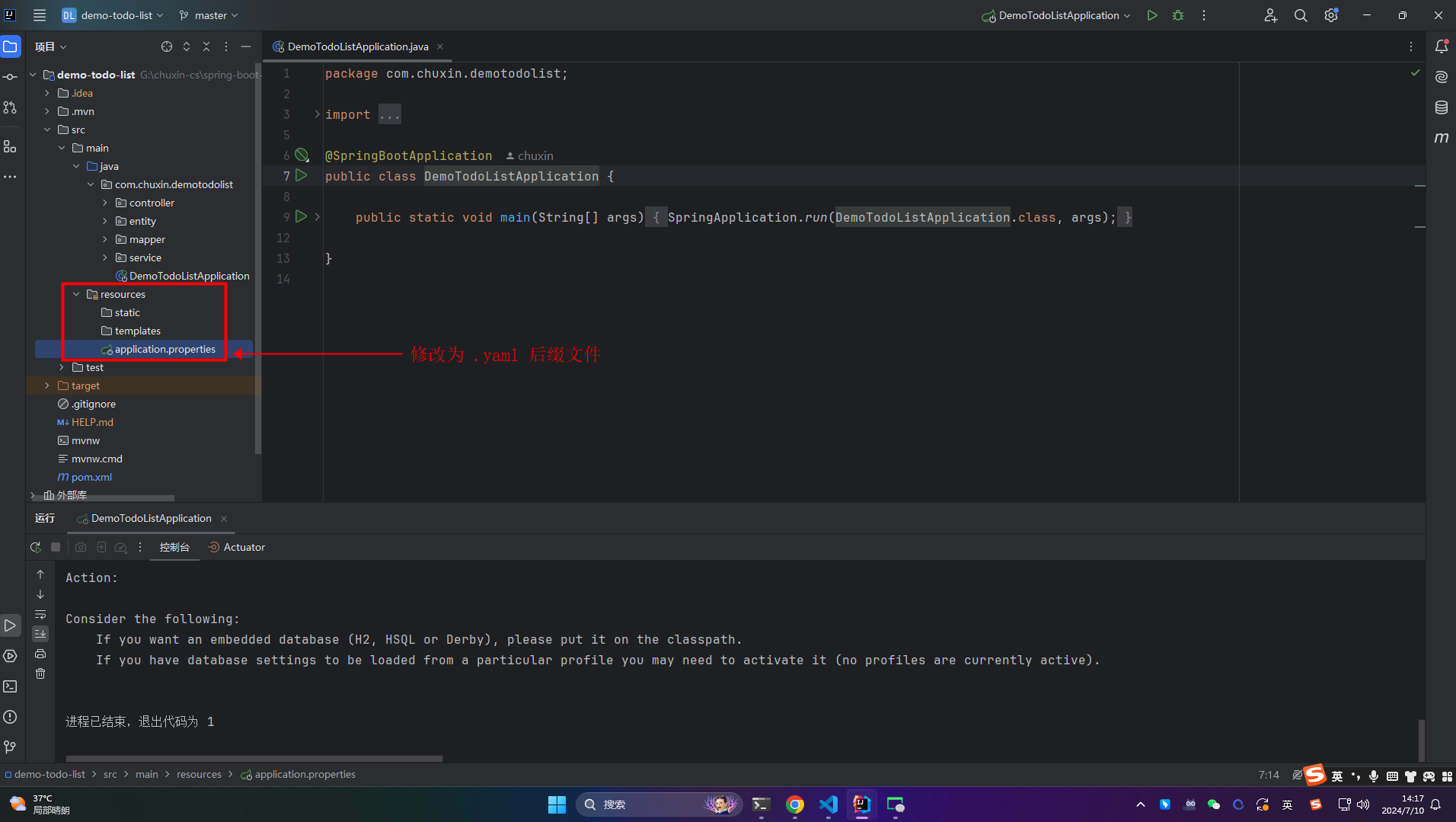Open run configuration DemoTodoListApplication dropdown
The width and height of the screenshot is (1456, 822).
pos(1056,15)
